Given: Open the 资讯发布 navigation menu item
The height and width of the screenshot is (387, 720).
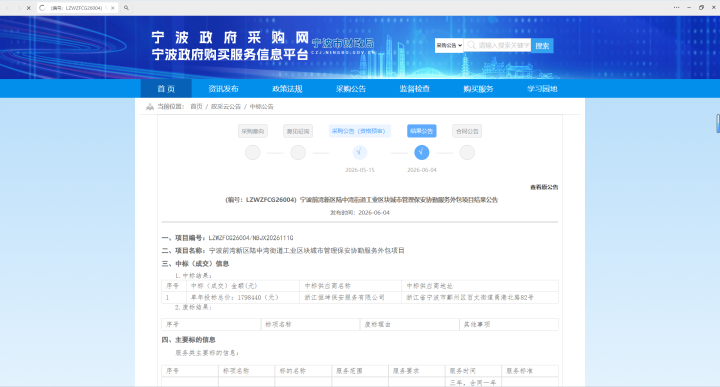Looking at the screenshot, I should pos(223,89).
